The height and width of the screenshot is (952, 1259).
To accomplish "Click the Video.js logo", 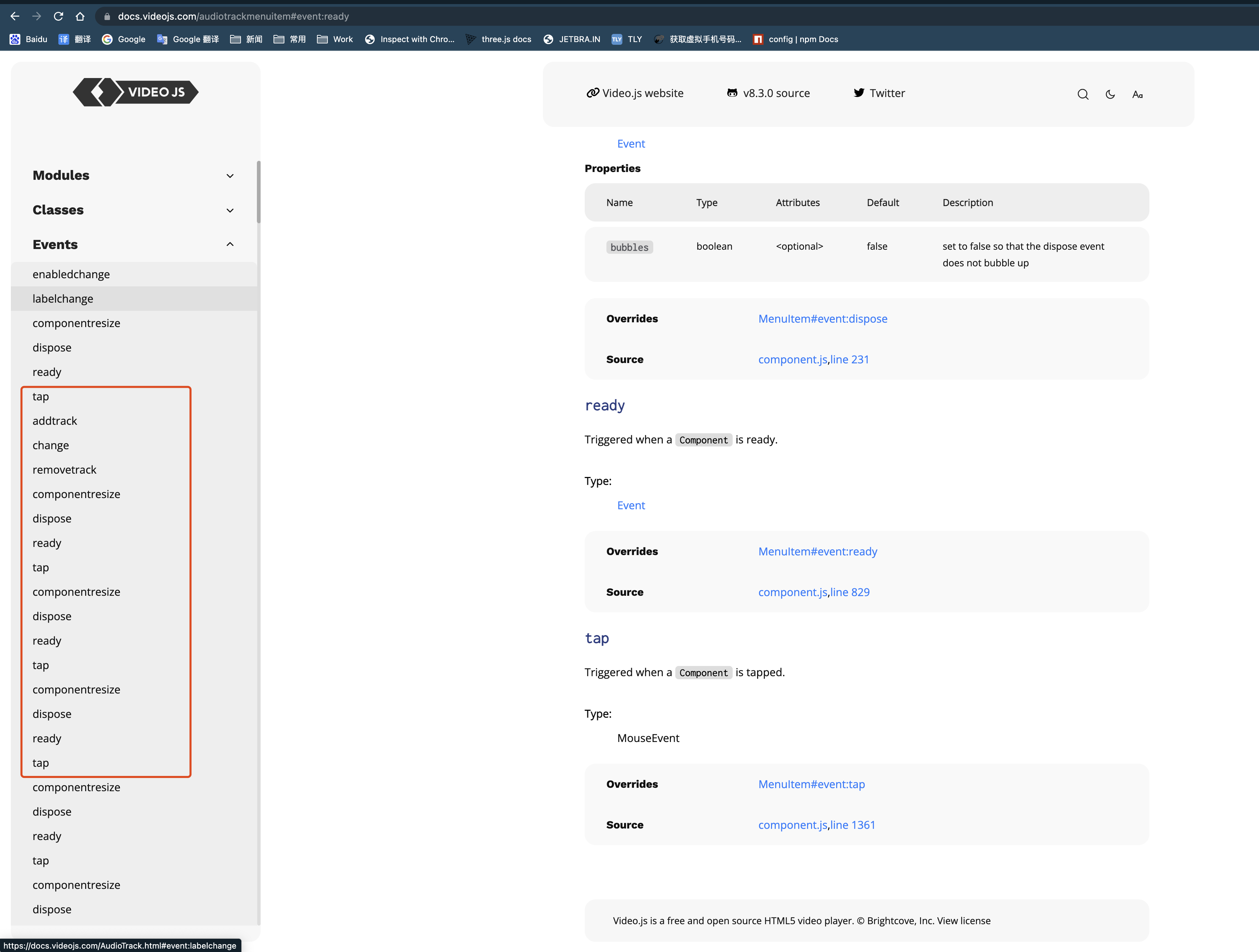I will click(x=135, y=92).
